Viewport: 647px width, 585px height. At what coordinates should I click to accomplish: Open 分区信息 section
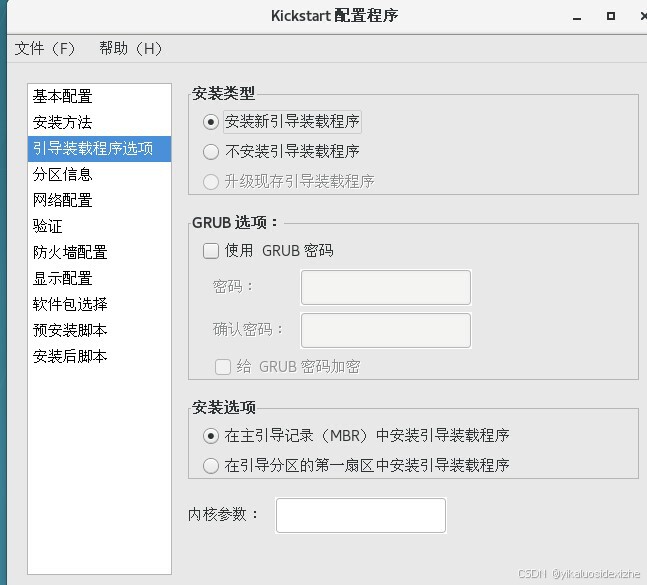point(99,175)
